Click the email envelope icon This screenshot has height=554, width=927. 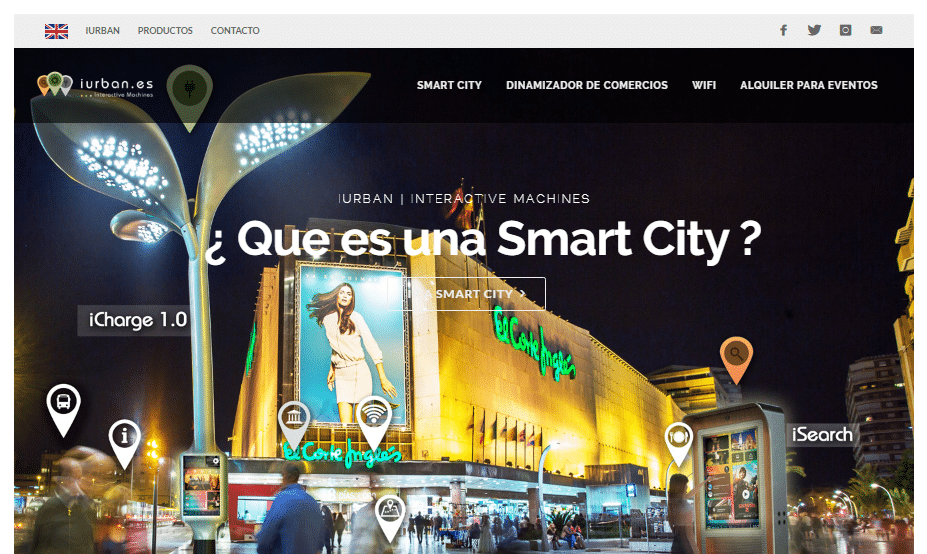(876, 30)
